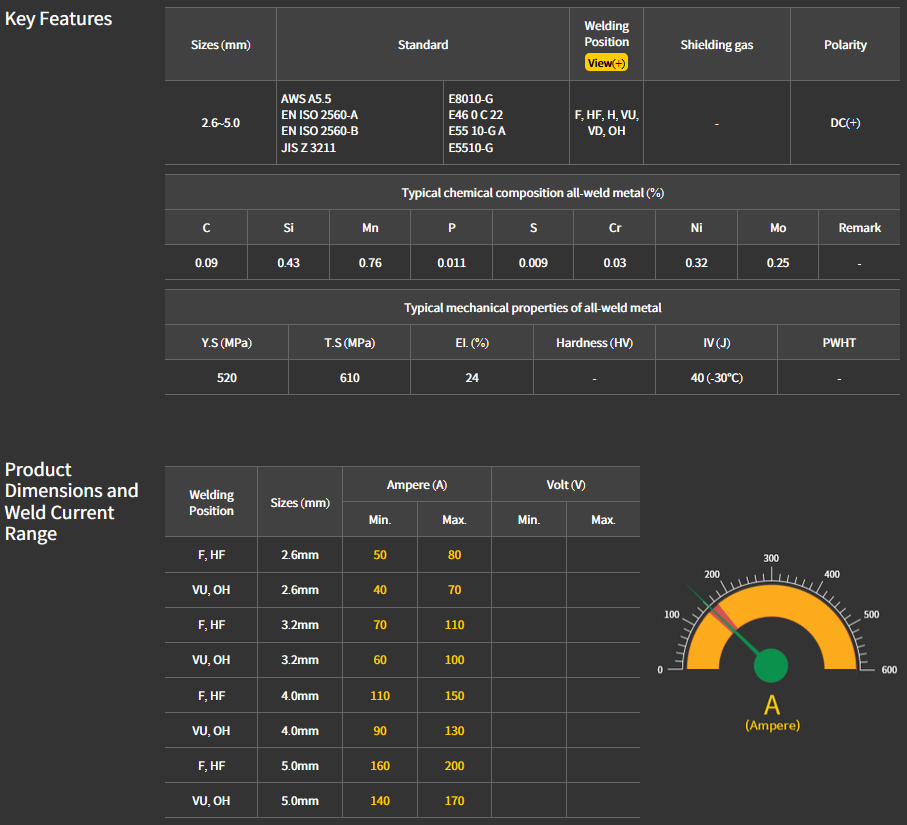Click the E8010-G classification text

pyautogui.click(x=471, y=99)
